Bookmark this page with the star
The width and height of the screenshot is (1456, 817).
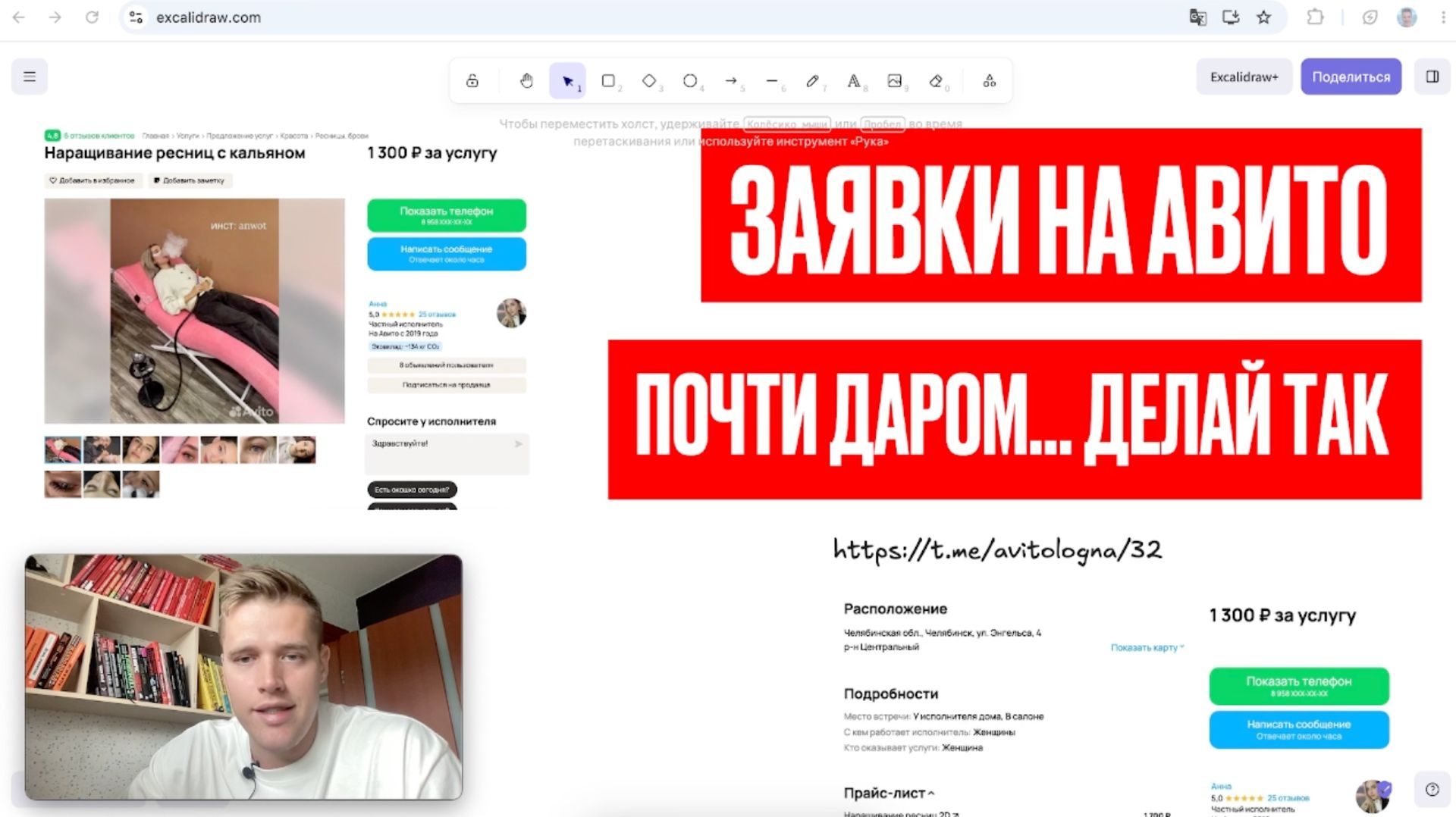click(x=1263, y=17)
